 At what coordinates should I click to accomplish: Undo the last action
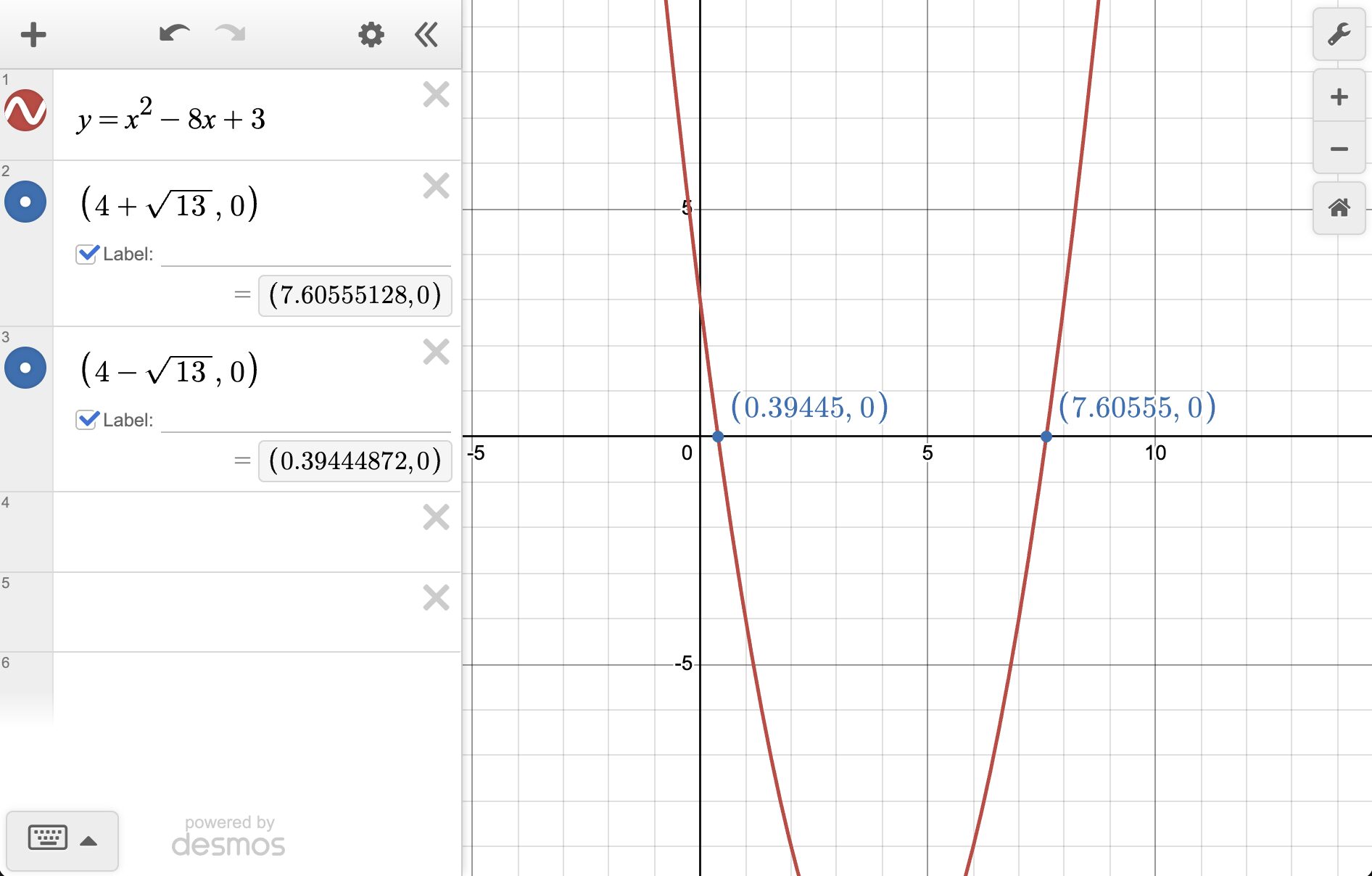[x=174, y=33]
